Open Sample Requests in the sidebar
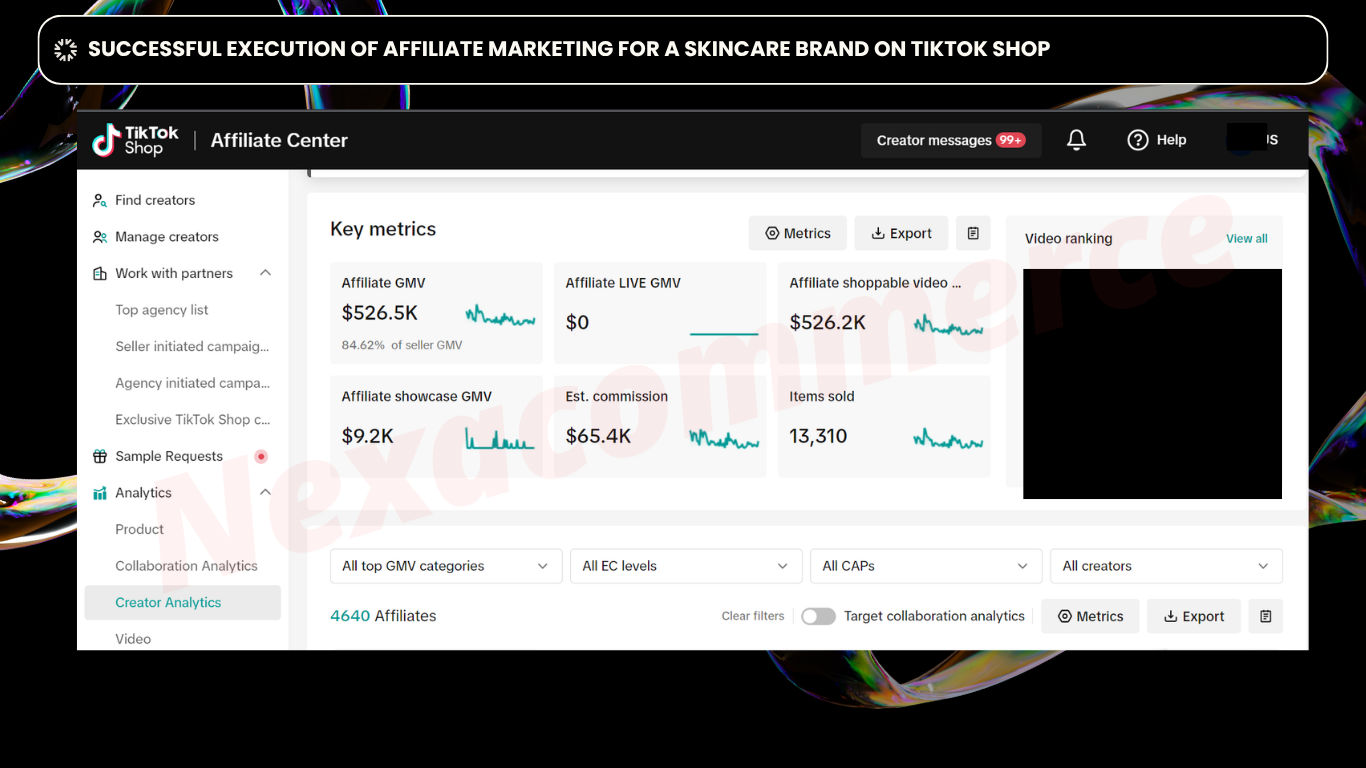1366x768 pixels. (x=169, y=456)
